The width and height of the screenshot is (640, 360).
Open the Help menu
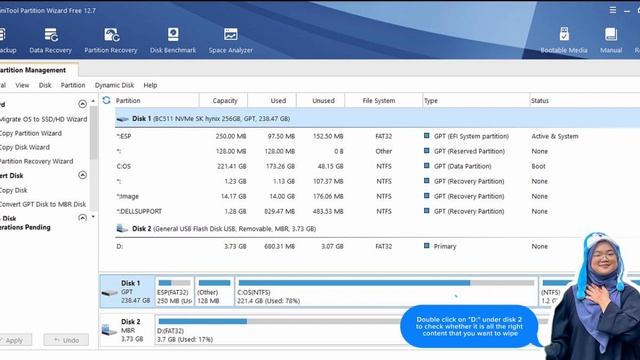[x=150, y=85]
